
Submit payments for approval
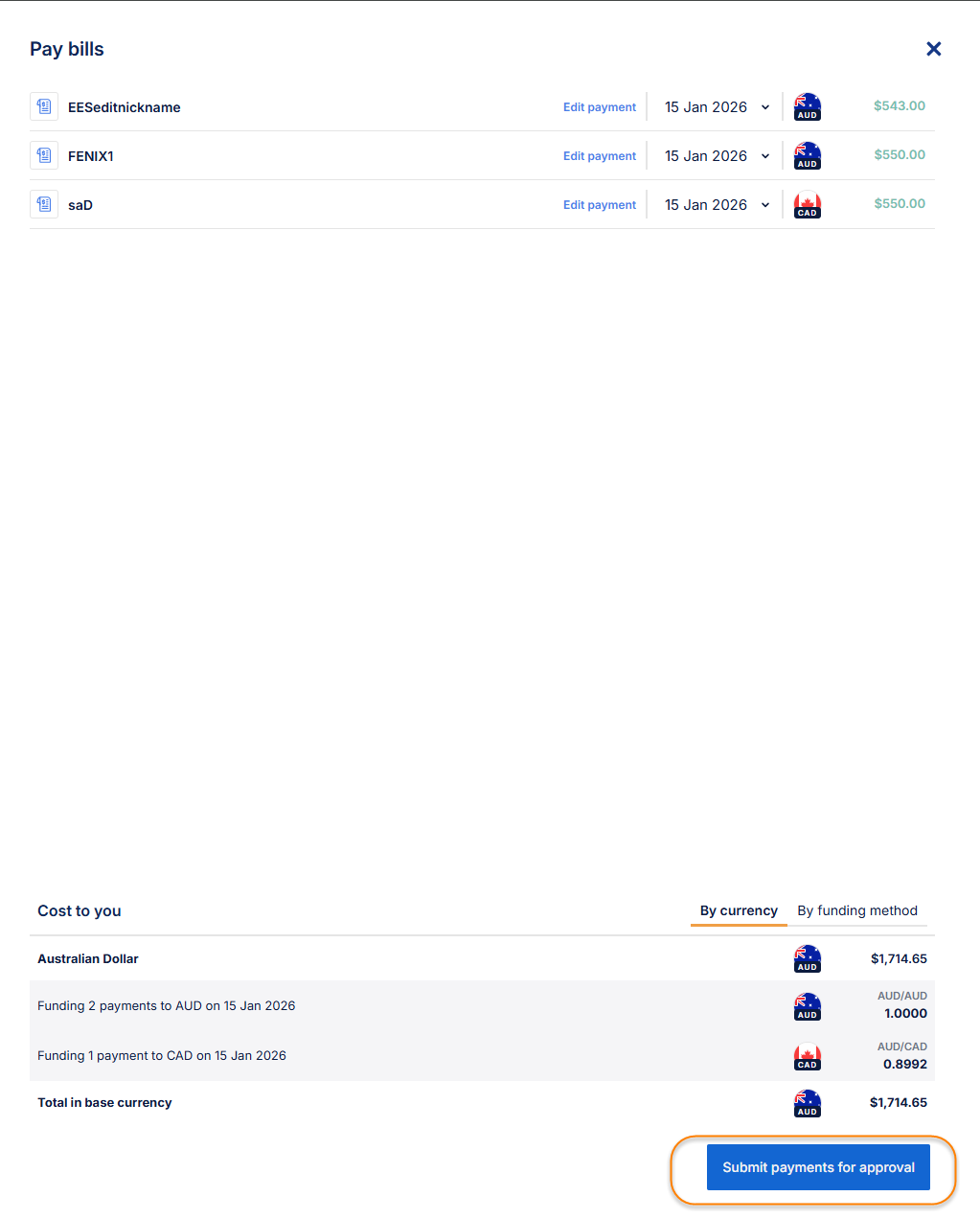click(x=818, y=1167)
